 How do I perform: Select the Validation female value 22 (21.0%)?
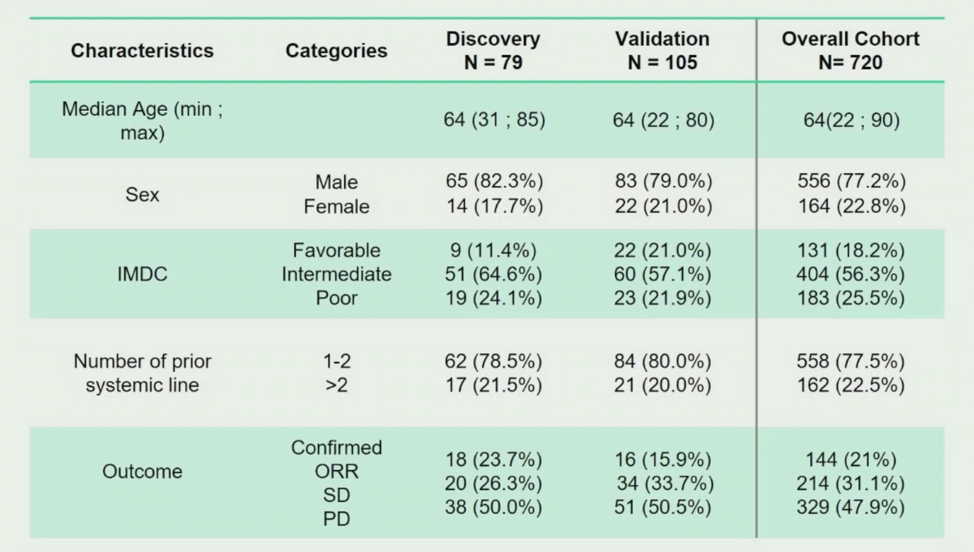coord(663,206)
